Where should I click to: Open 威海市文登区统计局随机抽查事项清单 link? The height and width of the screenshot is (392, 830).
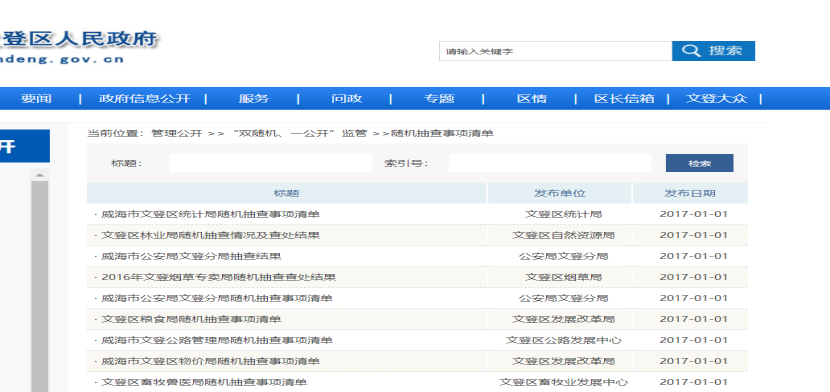(x=210, y=214)
